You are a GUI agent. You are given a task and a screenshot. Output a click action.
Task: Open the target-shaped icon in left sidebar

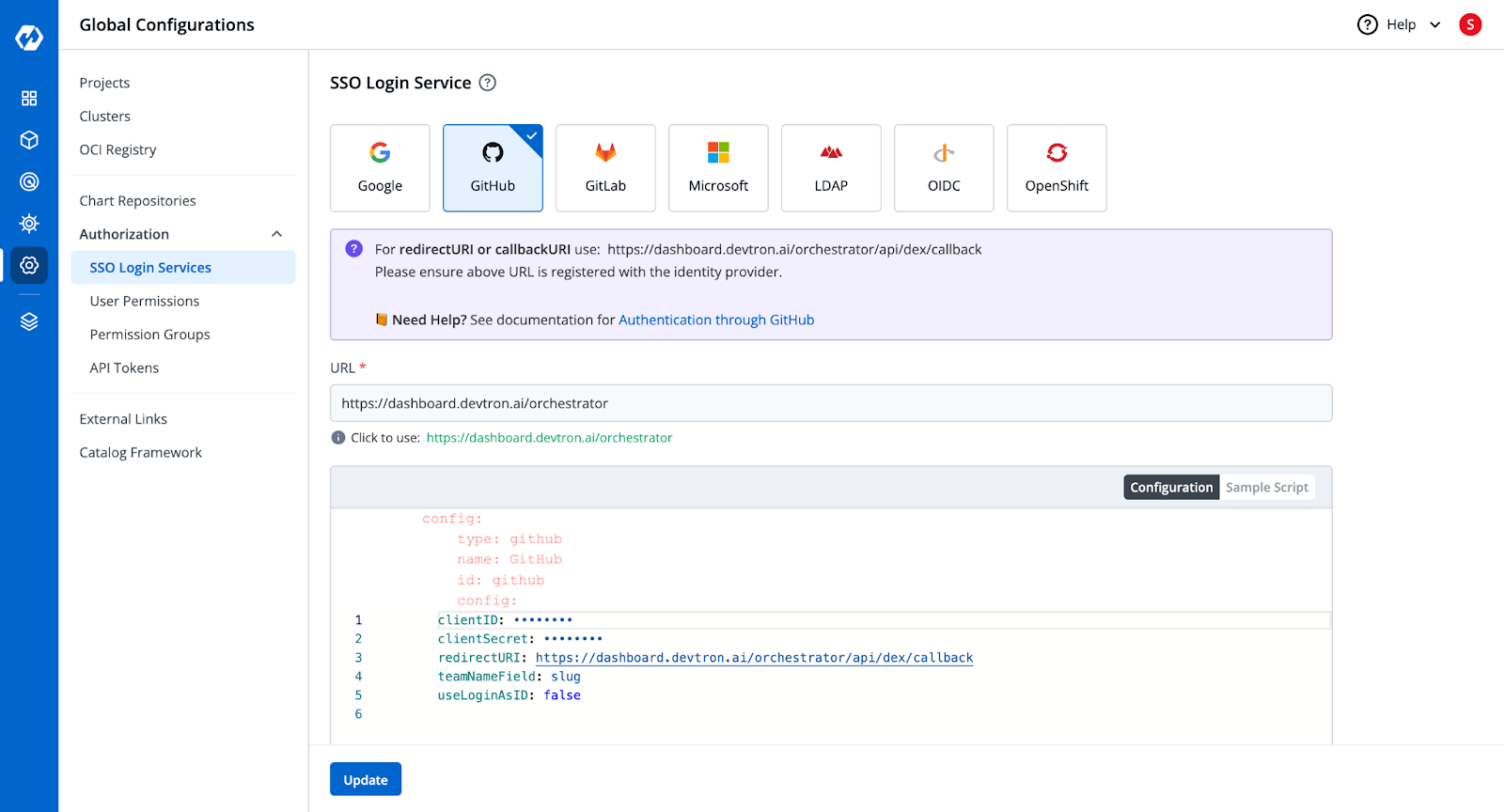click(29, 181)
